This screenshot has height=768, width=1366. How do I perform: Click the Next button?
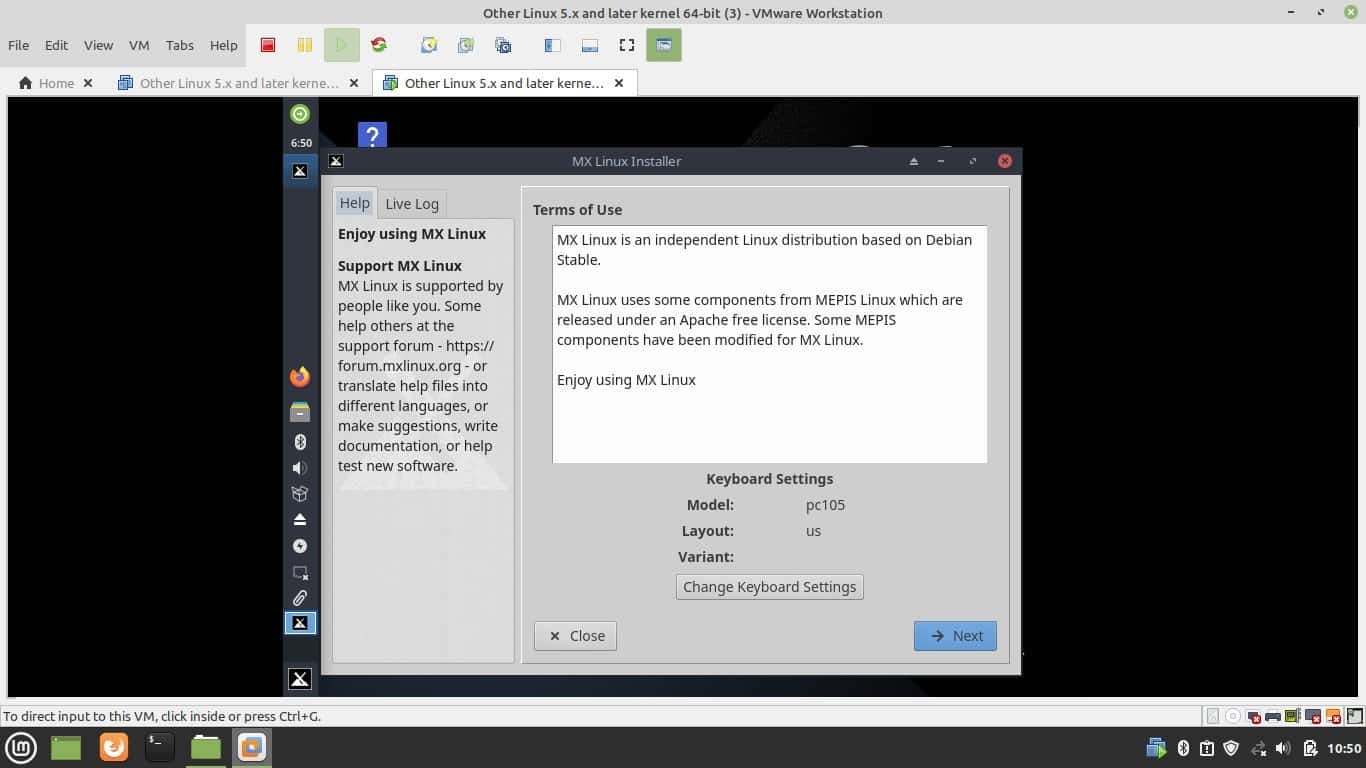click(x=955, y=636)
